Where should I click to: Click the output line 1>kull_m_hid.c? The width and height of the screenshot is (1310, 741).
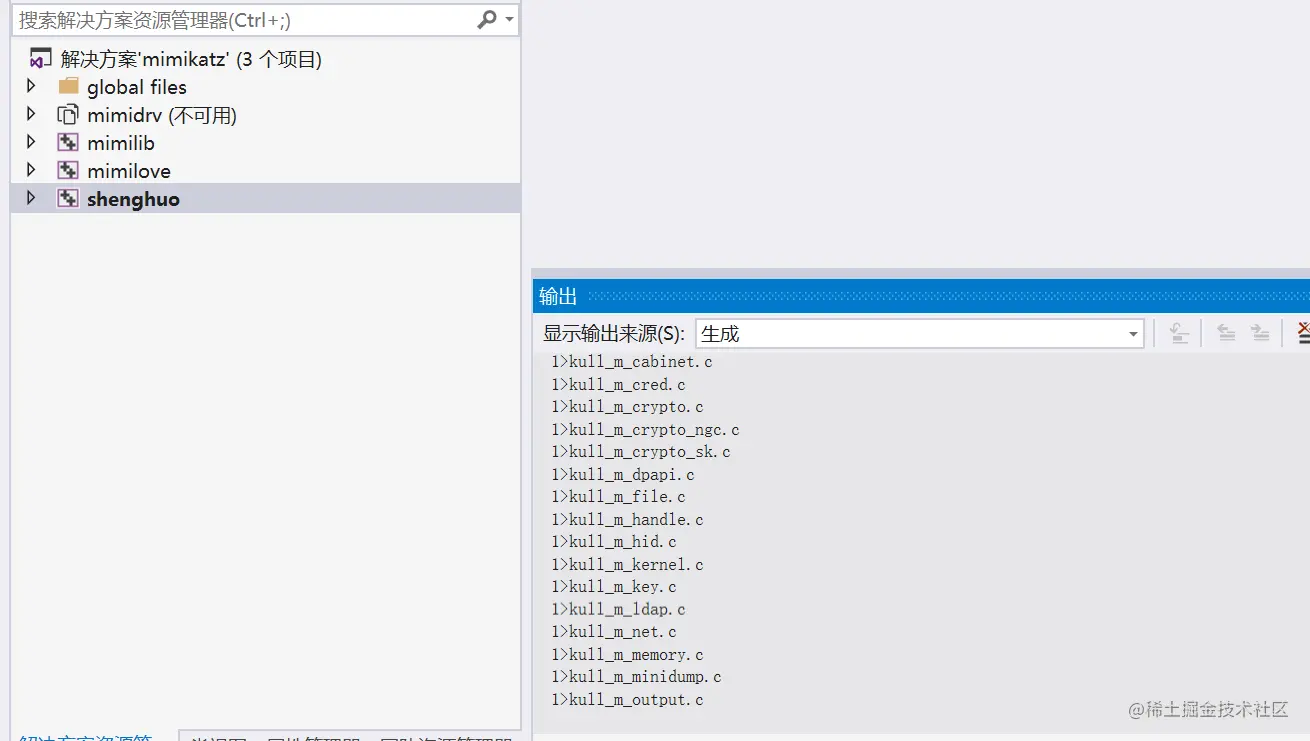(x=614, y=542)
